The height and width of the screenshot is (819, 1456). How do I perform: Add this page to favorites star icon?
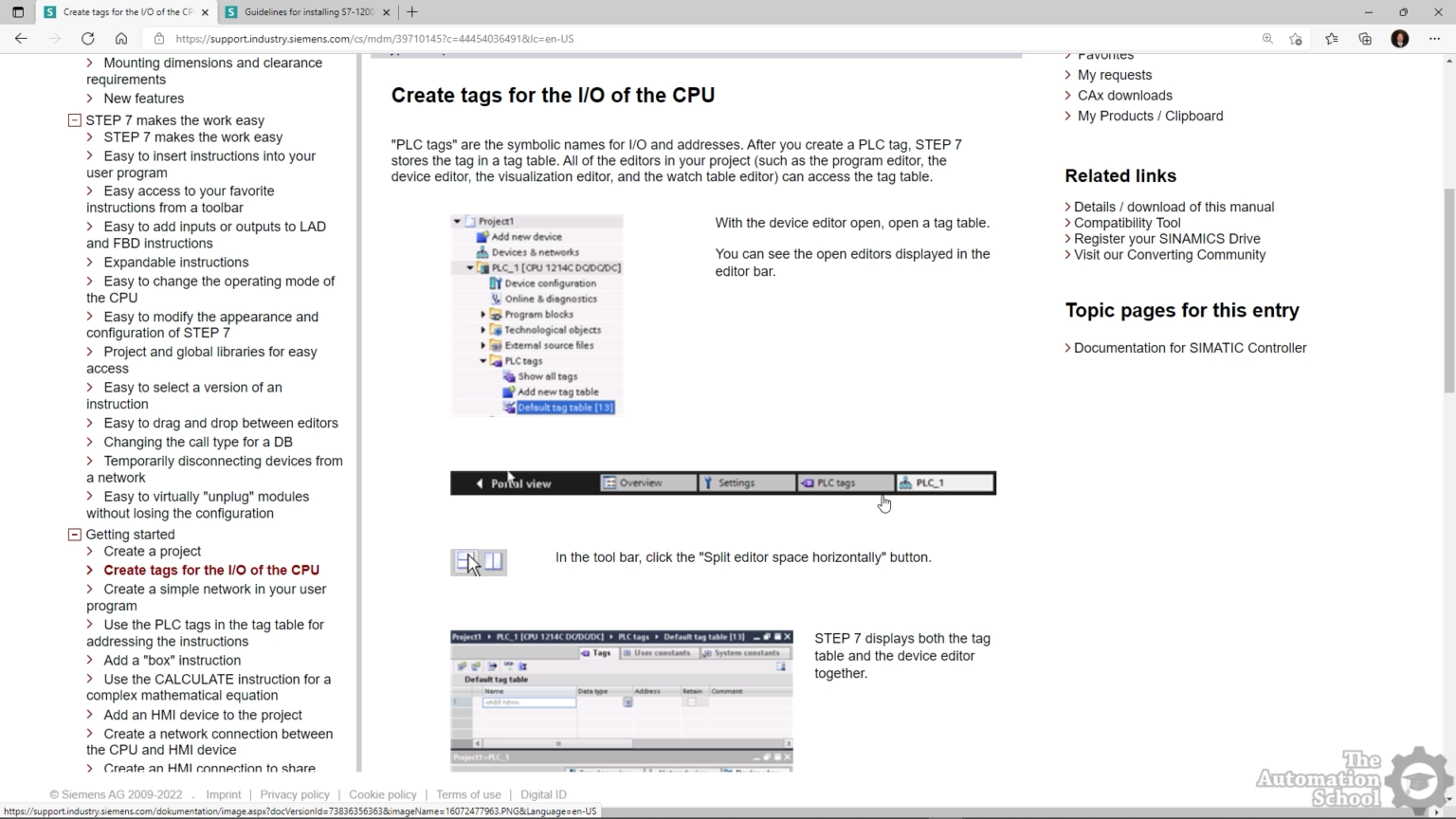[x=1296, y=39]
